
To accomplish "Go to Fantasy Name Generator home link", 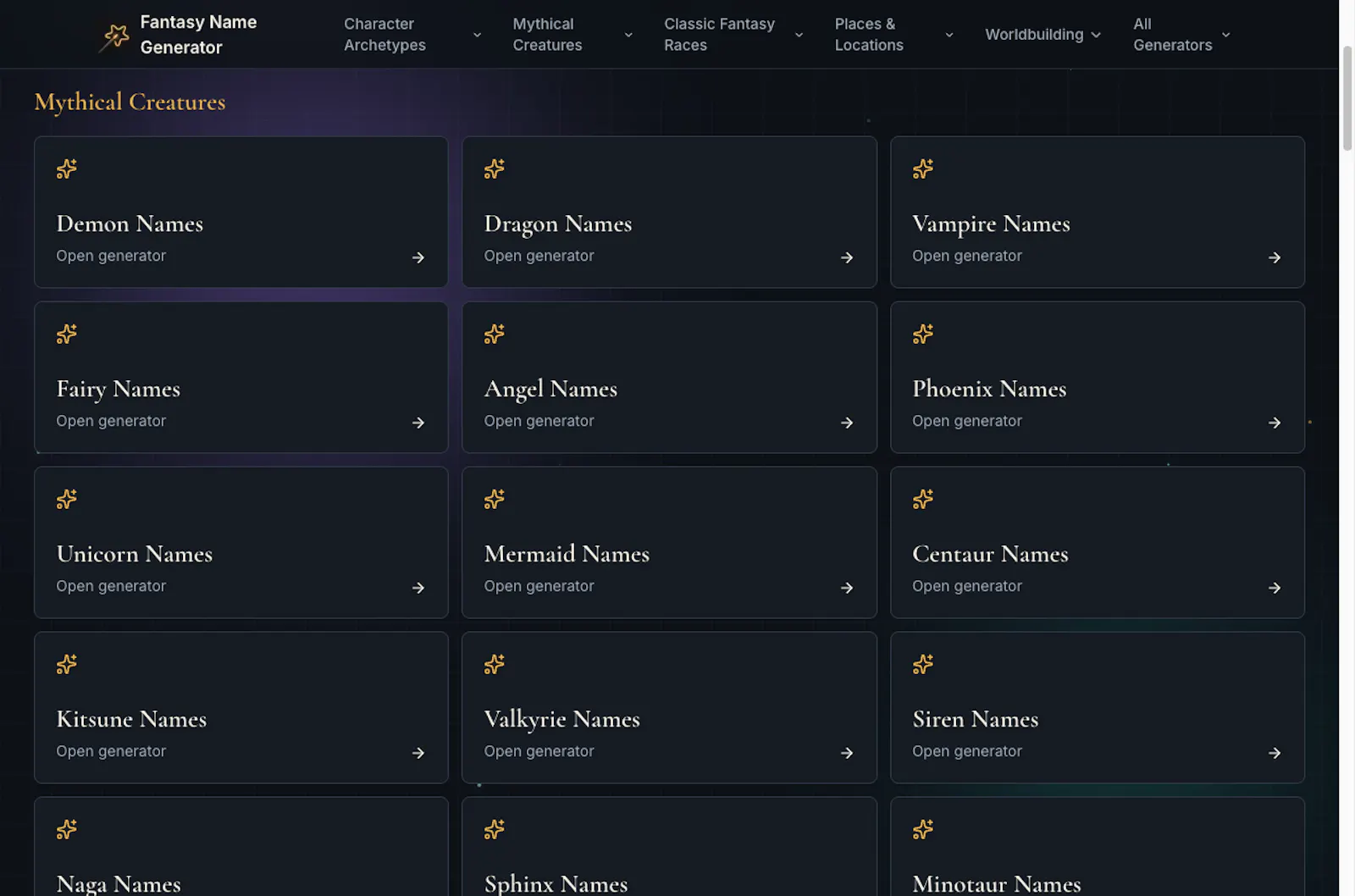I will point(179,35).
